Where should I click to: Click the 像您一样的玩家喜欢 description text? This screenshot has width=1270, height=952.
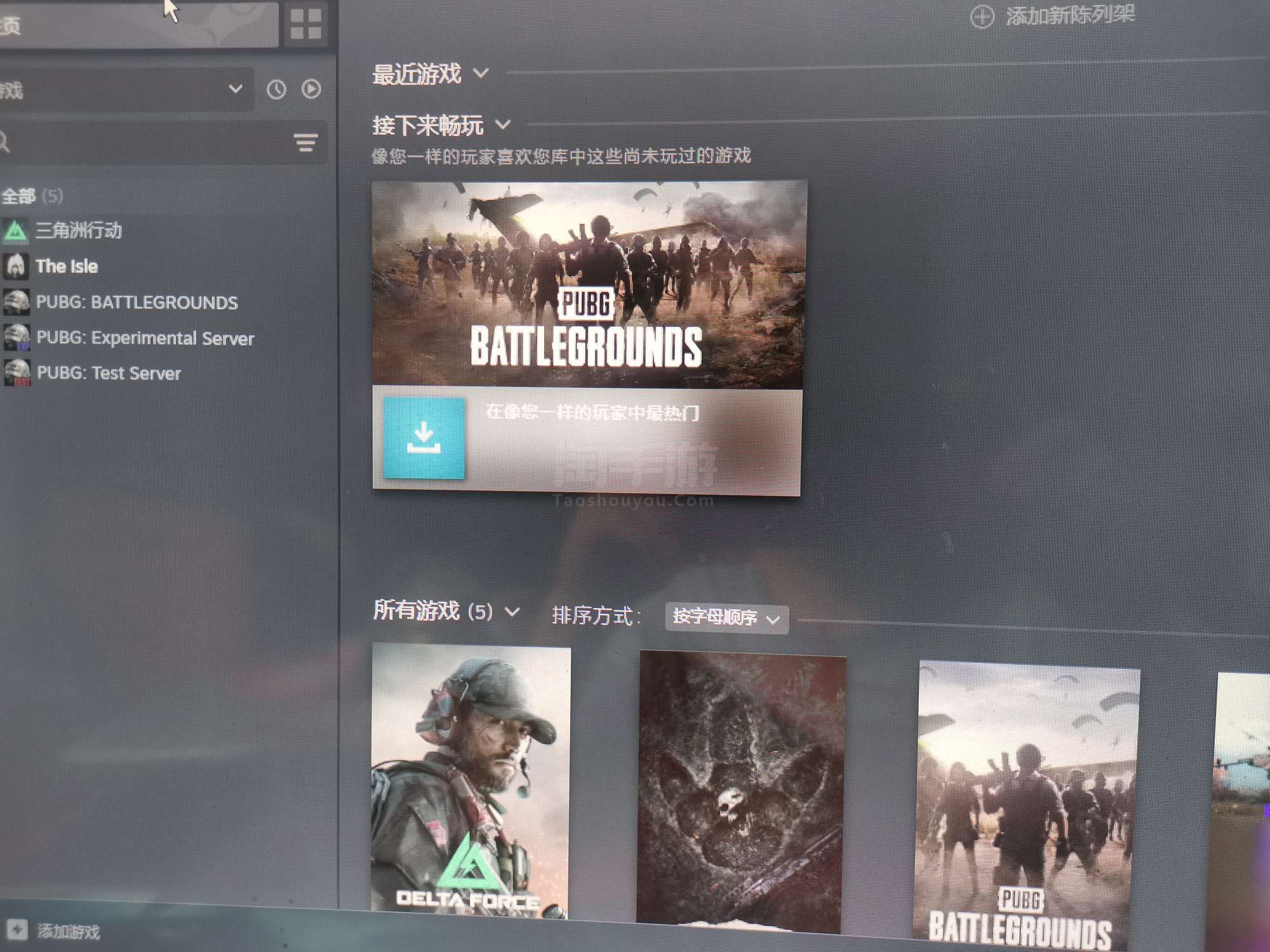coord(561,155)
